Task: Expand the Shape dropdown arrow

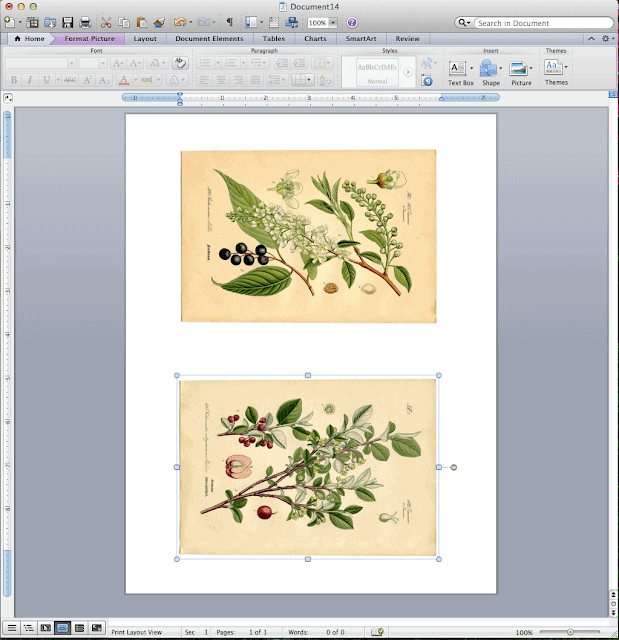Action: tap(501, 68)
